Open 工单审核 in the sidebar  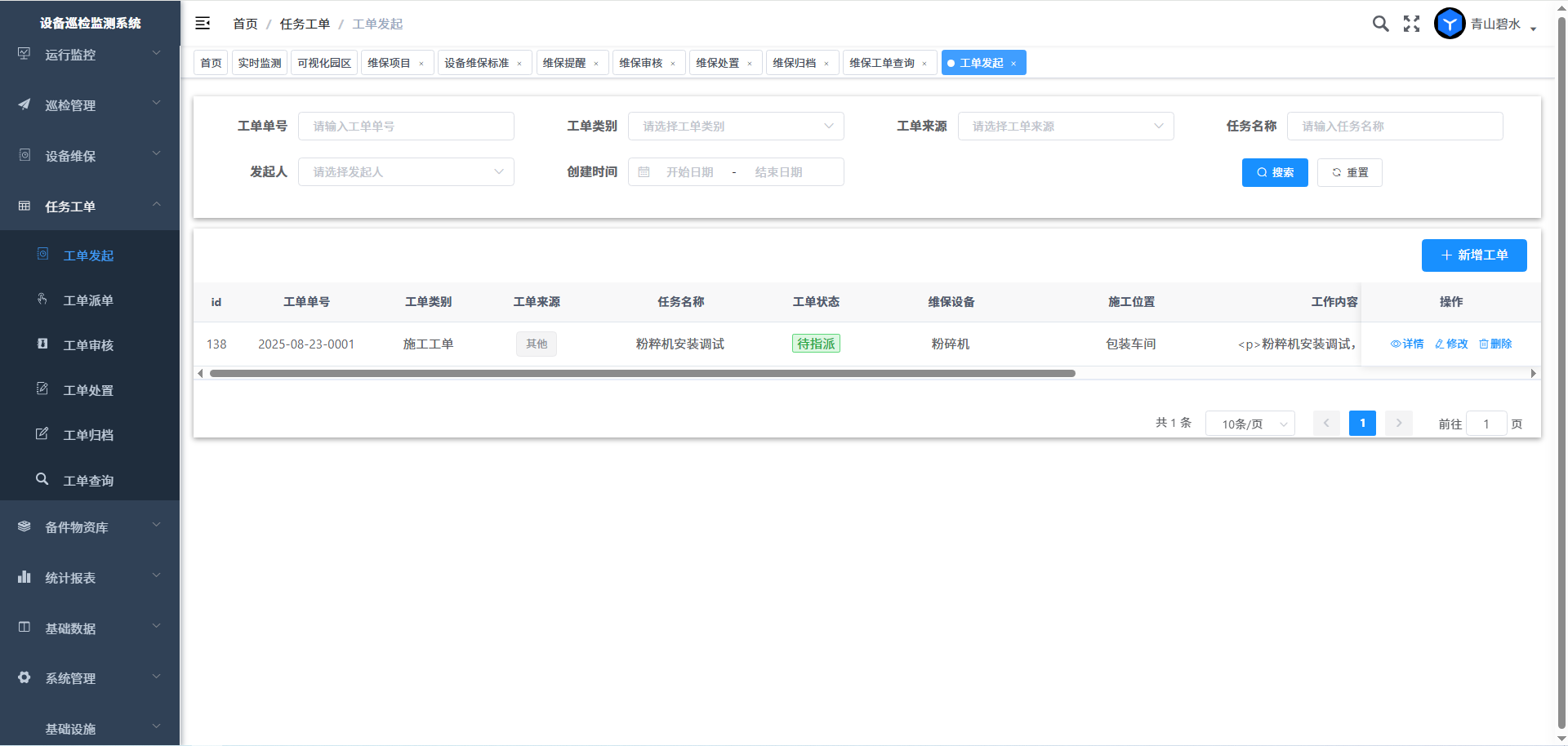point(88,345)
